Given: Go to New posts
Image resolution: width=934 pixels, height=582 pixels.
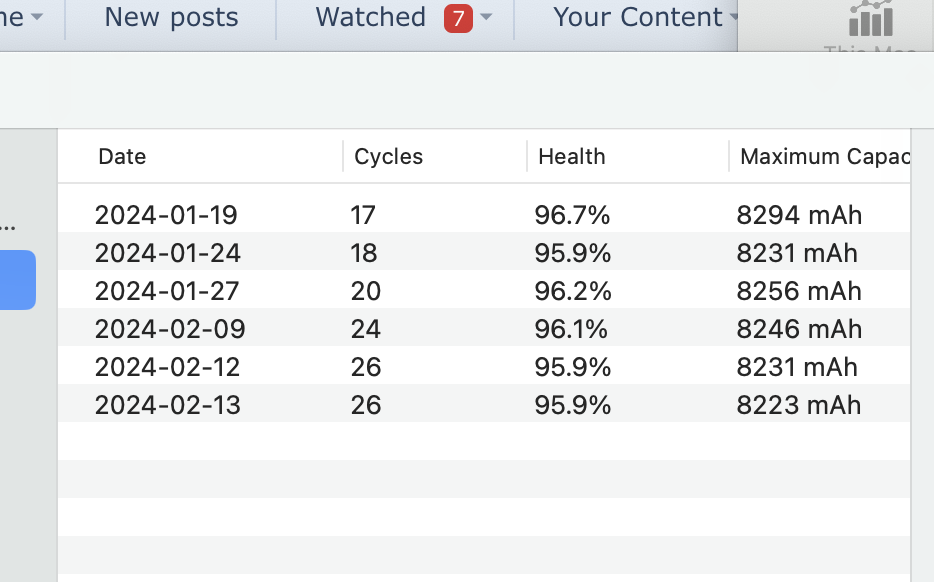Looking at the screenshot, I should pyautogui.click(x=171, y=18).
